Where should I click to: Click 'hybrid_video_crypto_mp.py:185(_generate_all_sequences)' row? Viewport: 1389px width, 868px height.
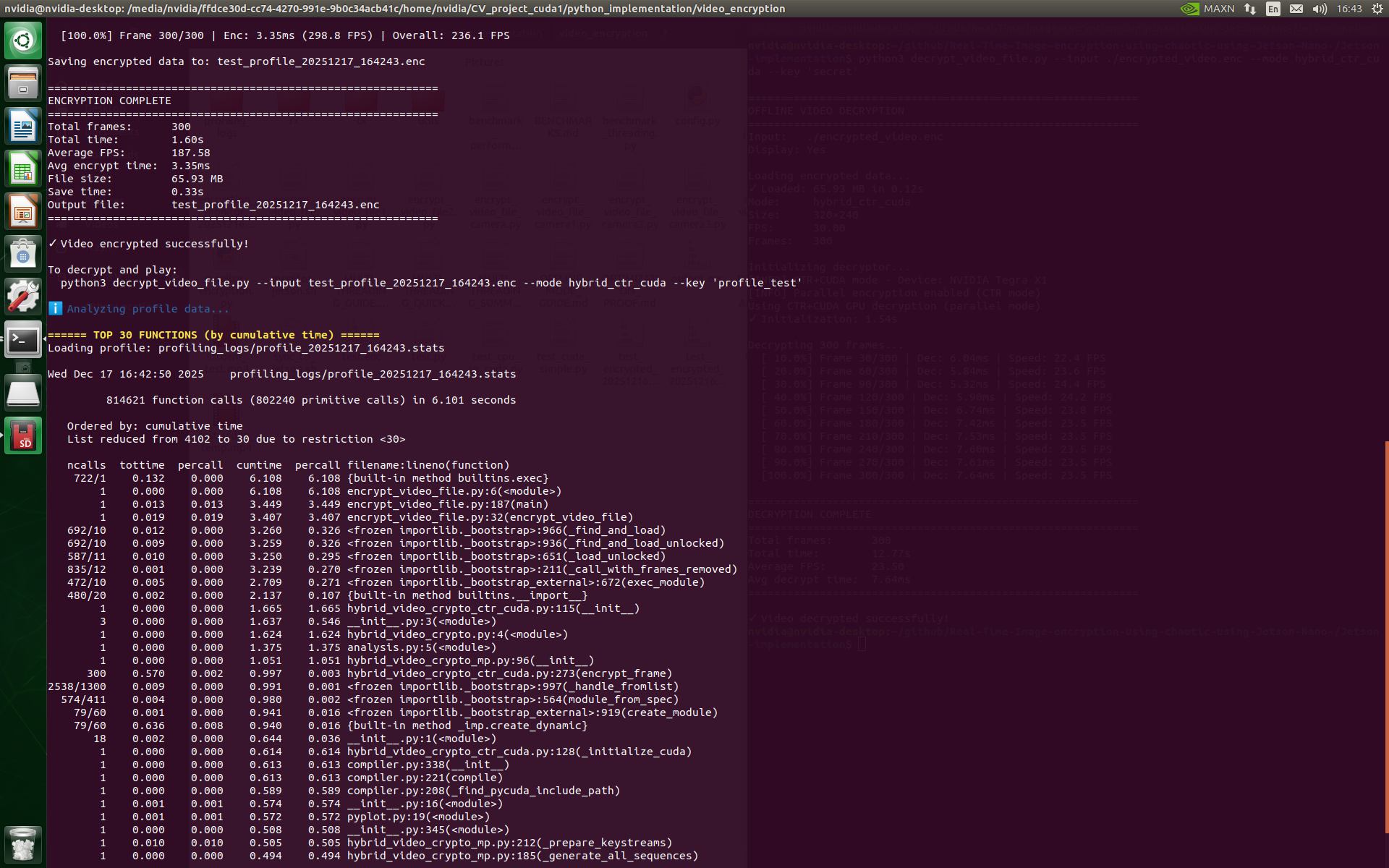pos(373,856)
